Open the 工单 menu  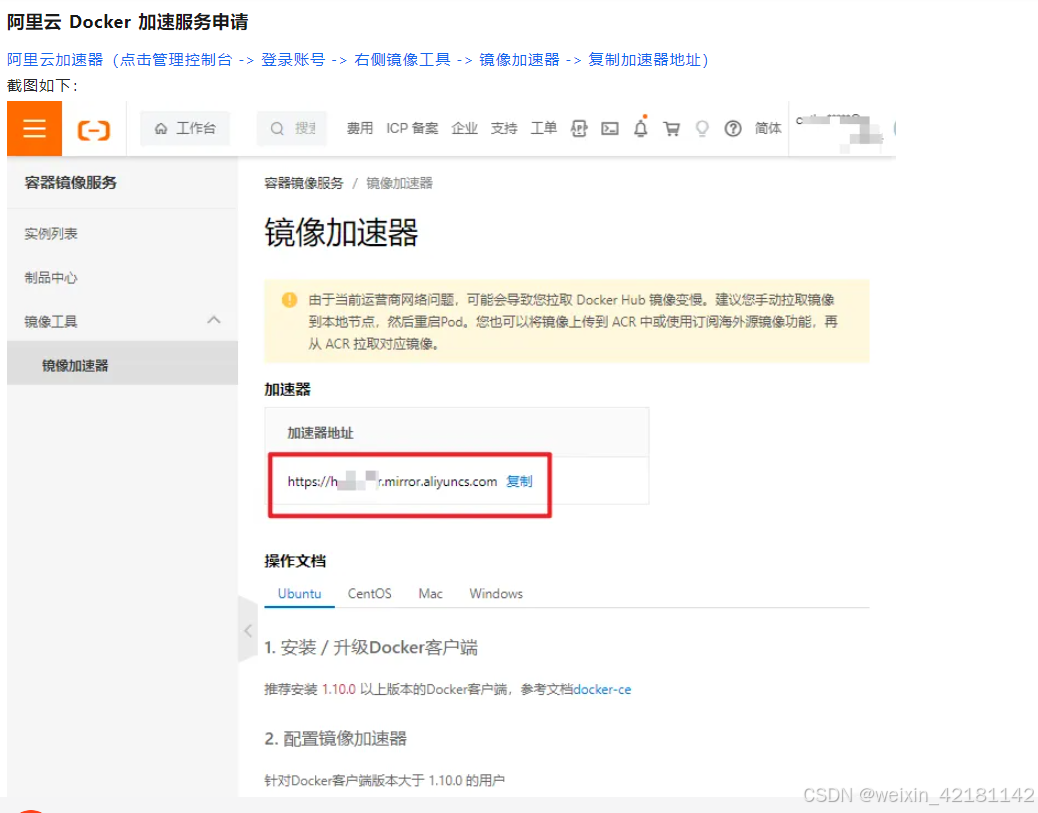click(x=543, y=128)
